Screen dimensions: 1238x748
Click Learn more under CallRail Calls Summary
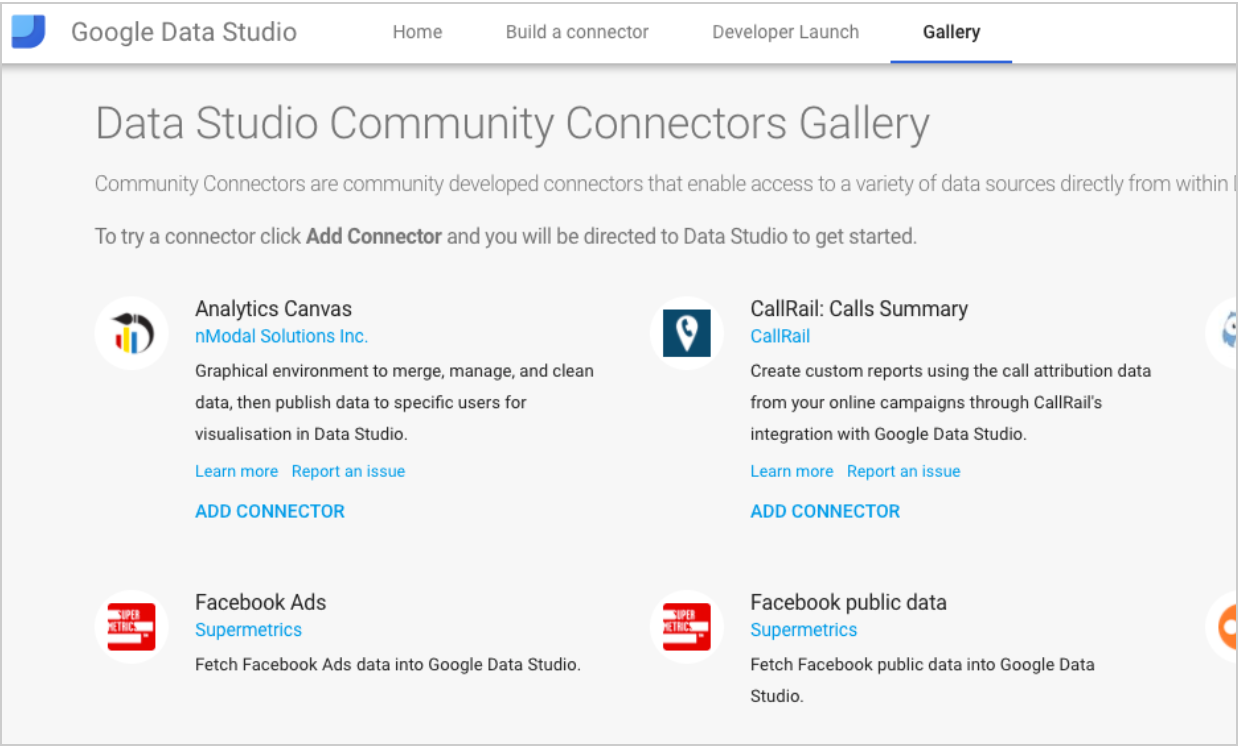pyautogui.click(x=792, y=471)
